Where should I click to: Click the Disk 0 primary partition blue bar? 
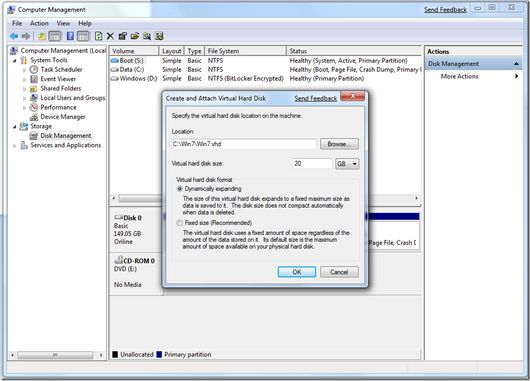393,217
